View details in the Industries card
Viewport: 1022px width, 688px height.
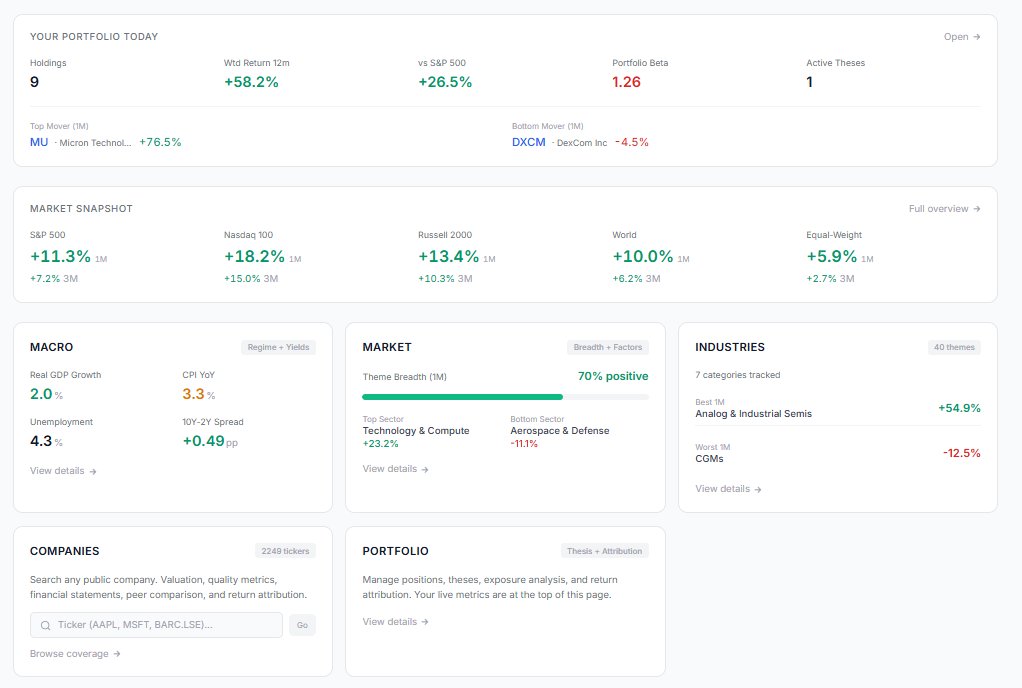728,489
